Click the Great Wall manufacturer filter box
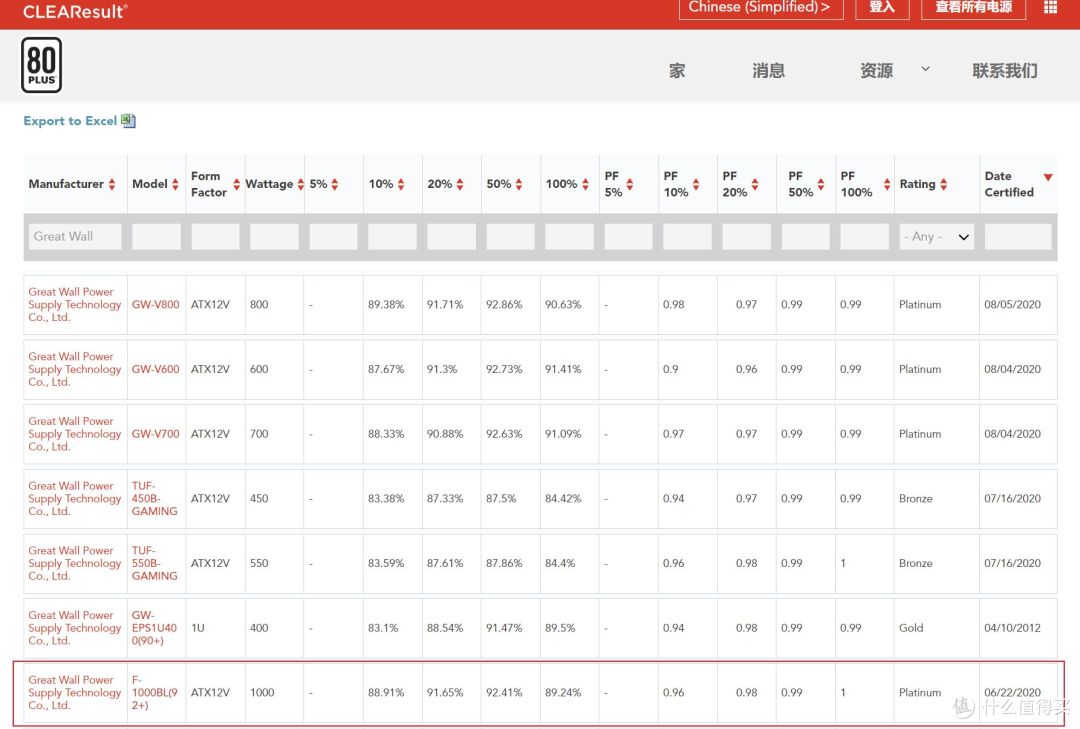1080x729 pixels. pyautogui.click(x=74, y=236)
